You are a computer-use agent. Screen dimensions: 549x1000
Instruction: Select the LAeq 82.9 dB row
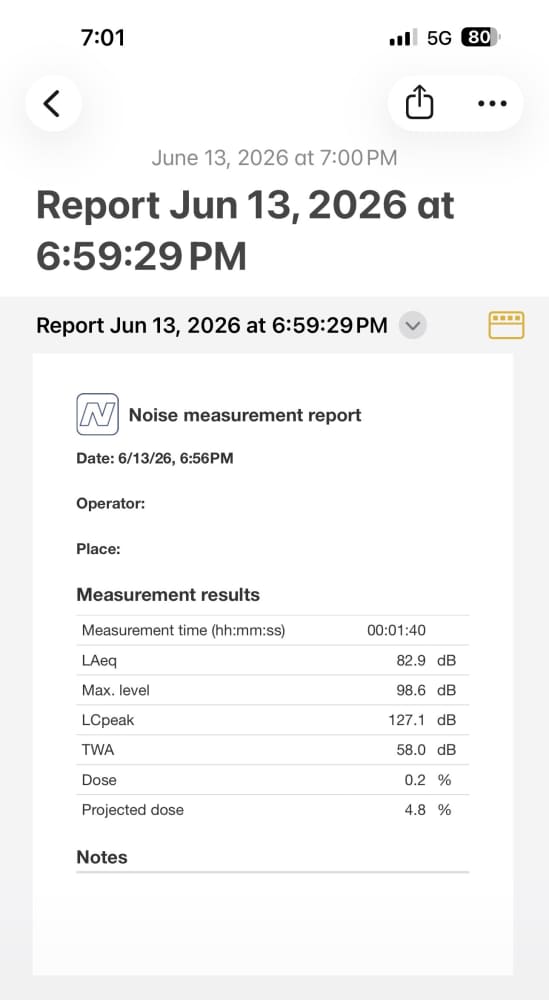tap(272, 660)
